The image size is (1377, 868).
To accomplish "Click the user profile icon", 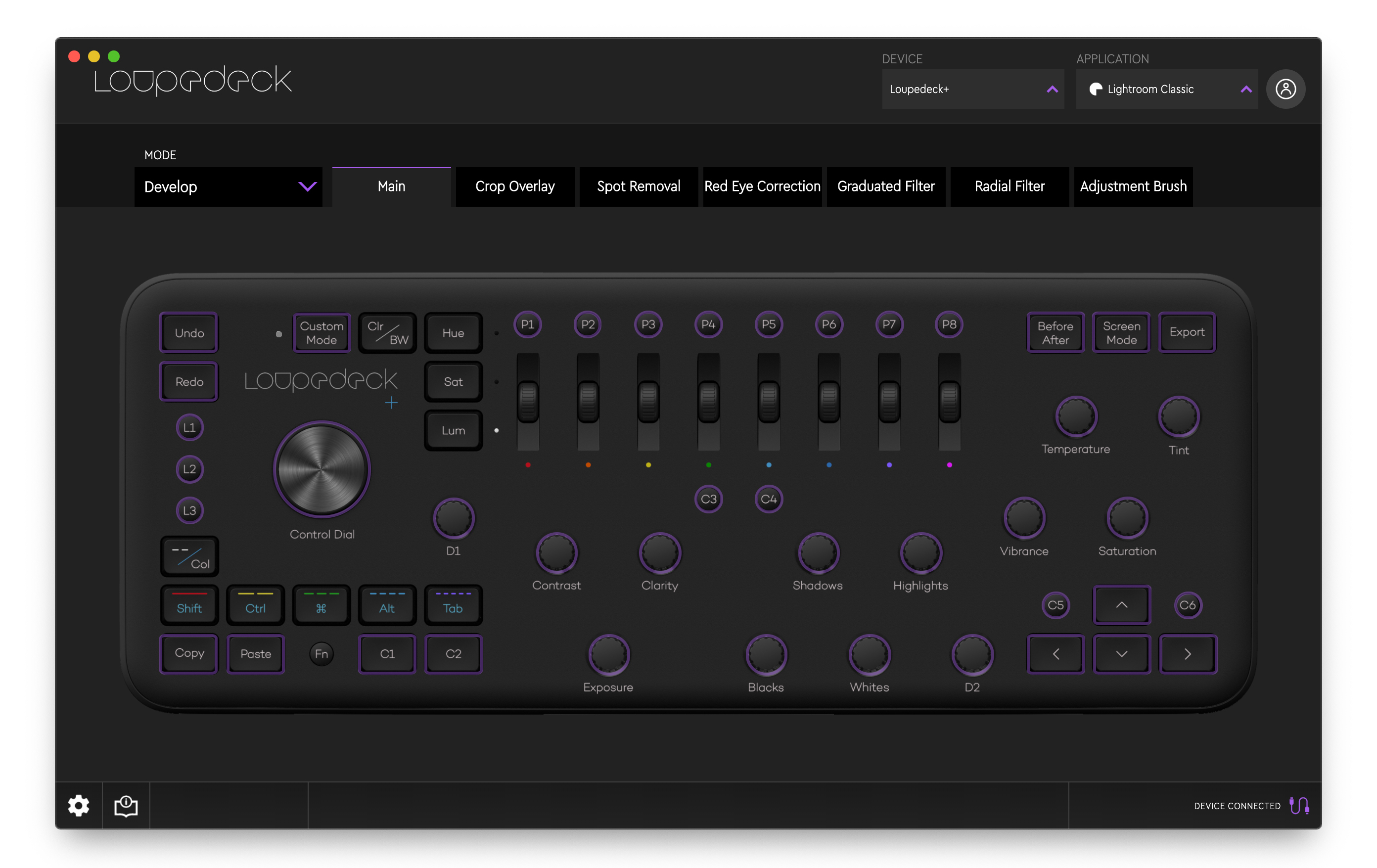I will pyautogui.click(x=1285, y=89).
